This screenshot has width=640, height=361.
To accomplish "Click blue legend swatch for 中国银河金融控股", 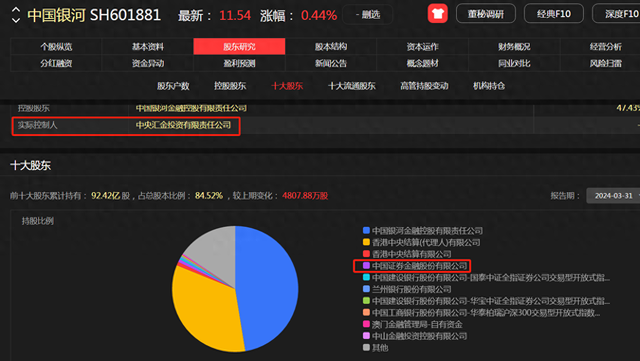I will [x=366, y=230].
